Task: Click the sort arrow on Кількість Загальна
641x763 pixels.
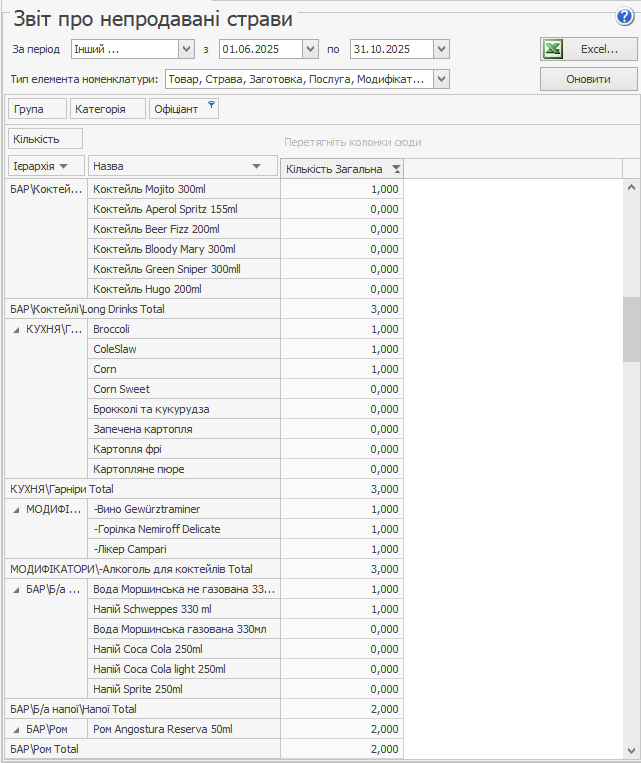Action: tap(396, 169)
